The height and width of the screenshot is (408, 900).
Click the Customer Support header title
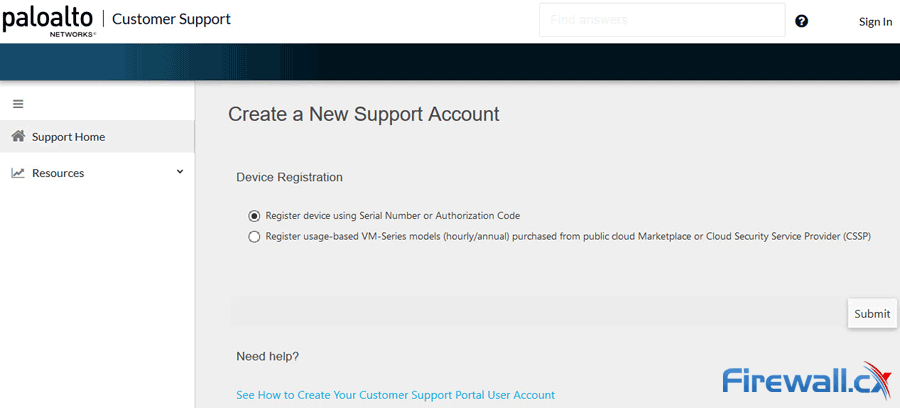[x=171, y=19]
